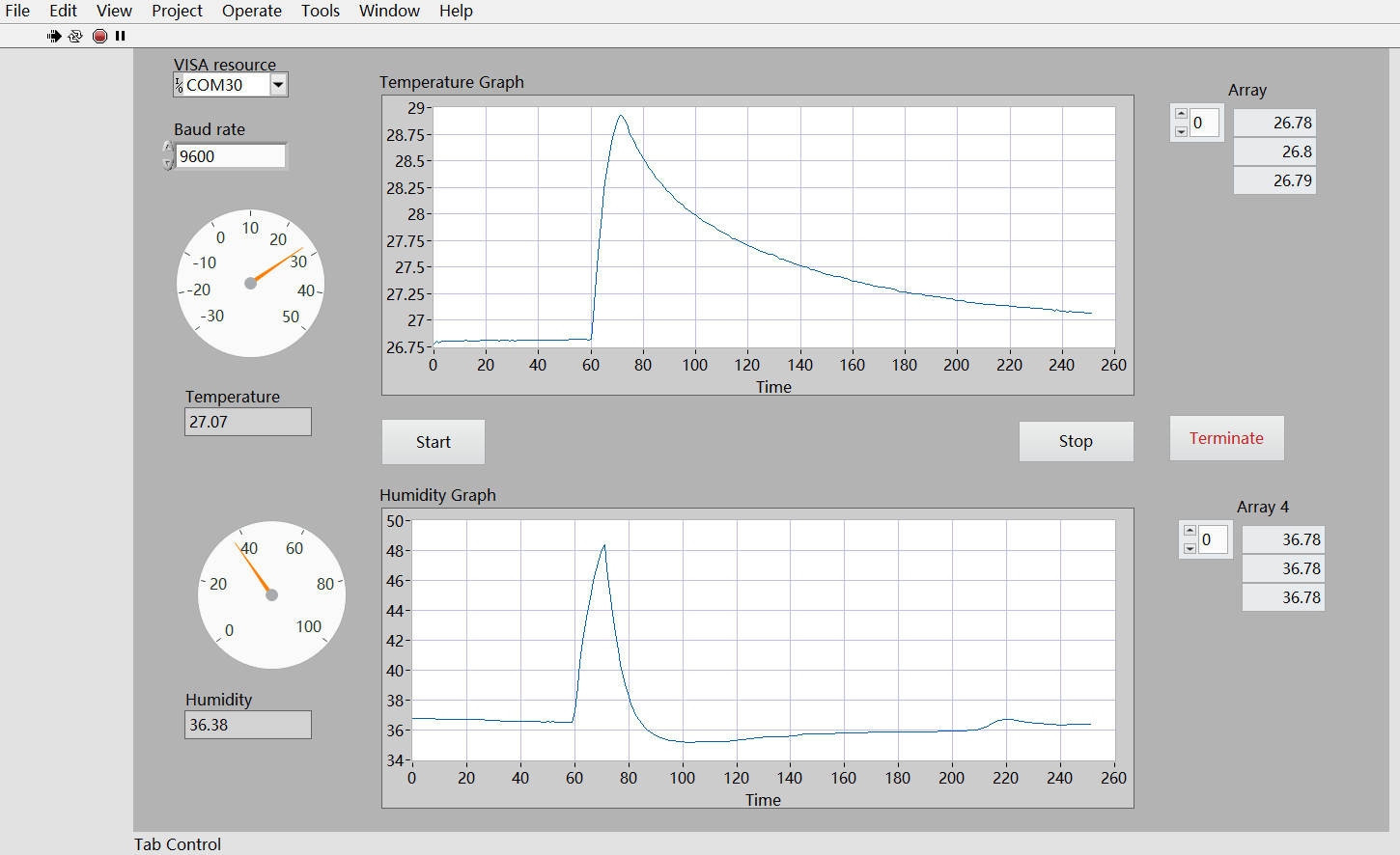Select Array cell 26.78
Image resolution: width=1400 pixels, height=855 pixels.
(1274, 123)
